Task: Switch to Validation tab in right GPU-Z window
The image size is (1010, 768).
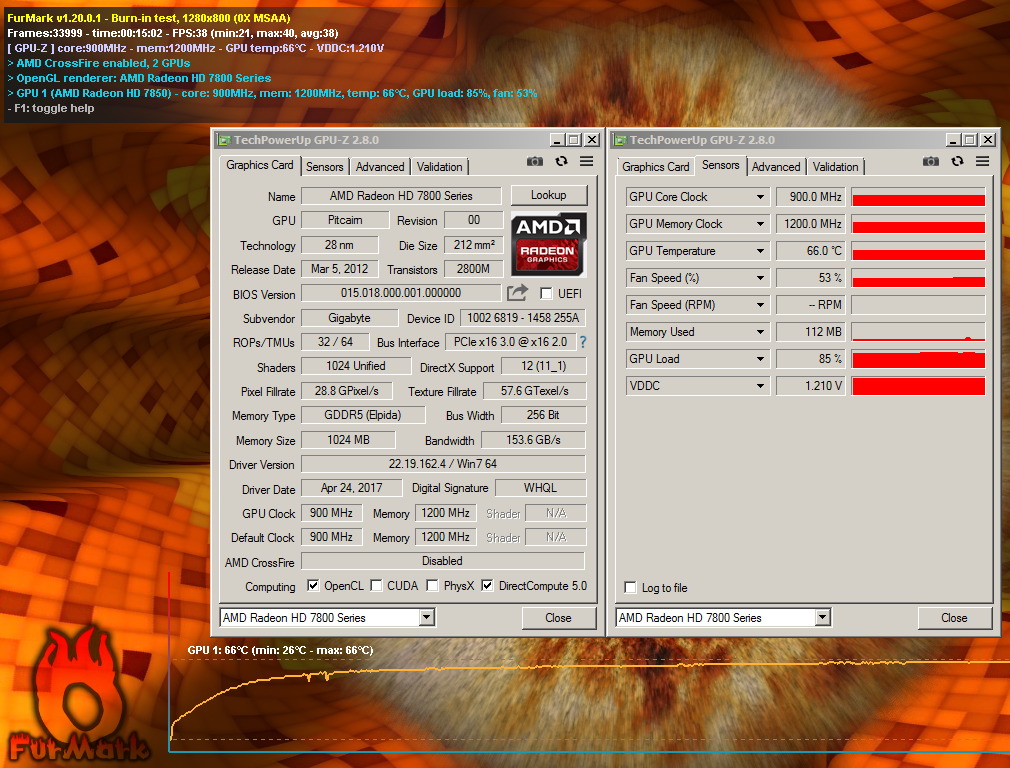Action: [835, 167]
